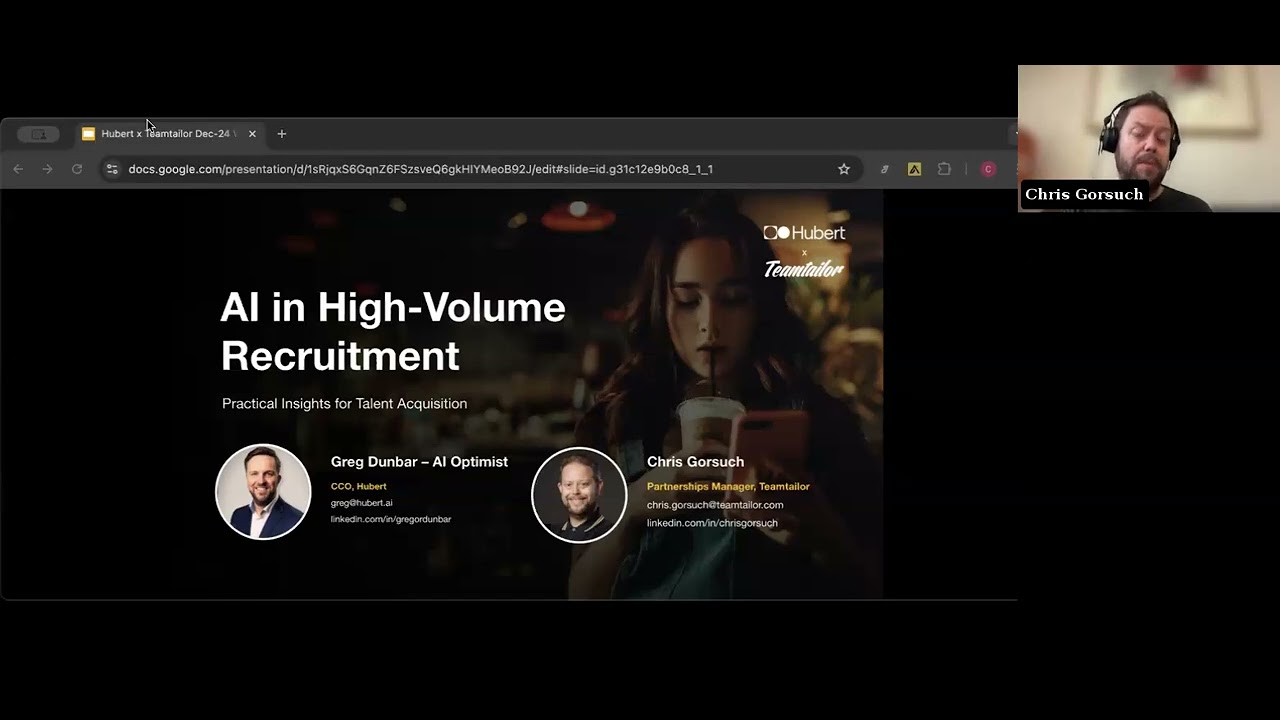Image resolution: width=1280 pixels, height=720 pixels.
Task: Click the Chris Gorsuch webcam video tile
Action: (1149, 138)
